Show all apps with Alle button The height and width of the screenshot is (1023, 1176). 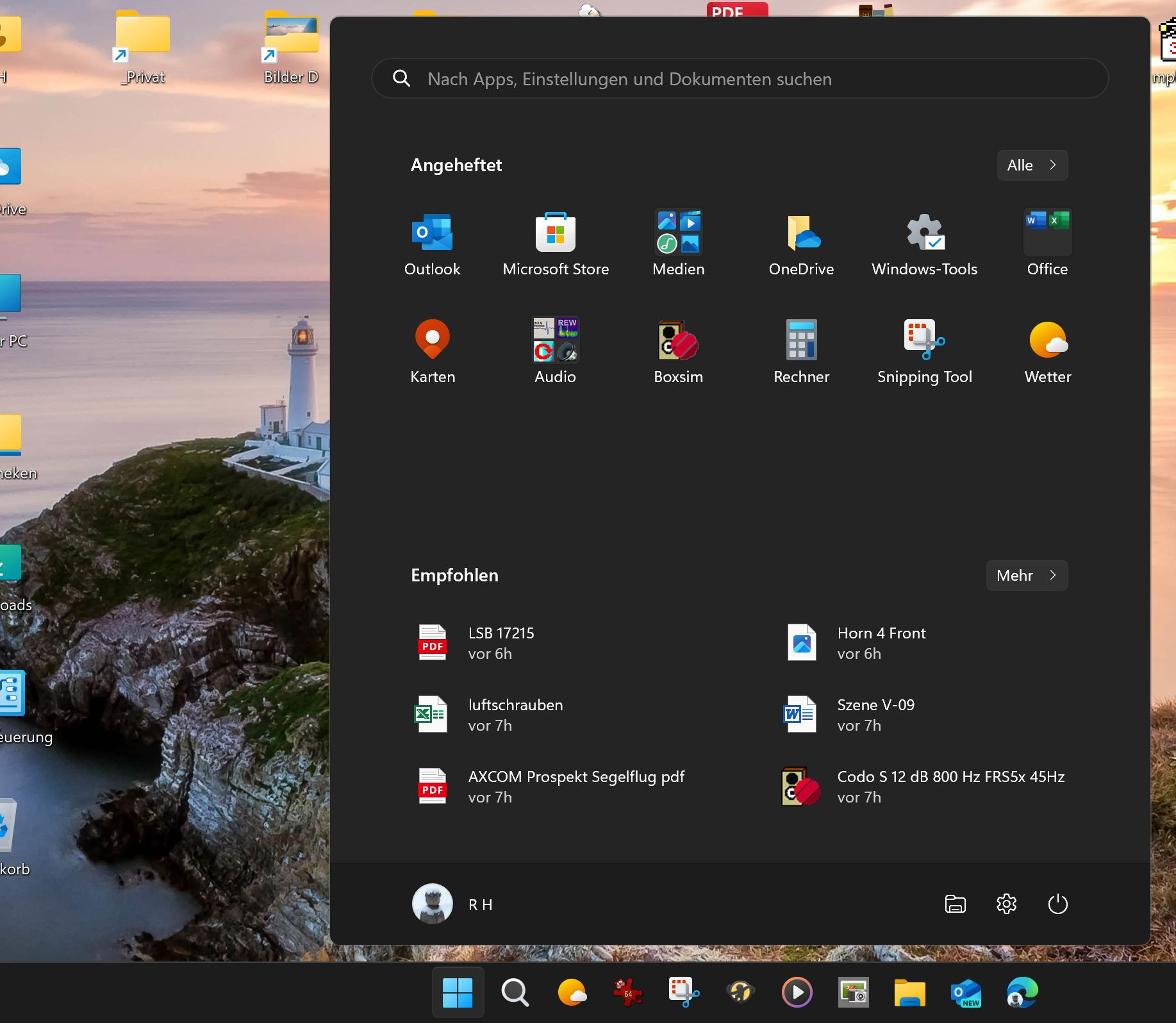coord(1032,165)
